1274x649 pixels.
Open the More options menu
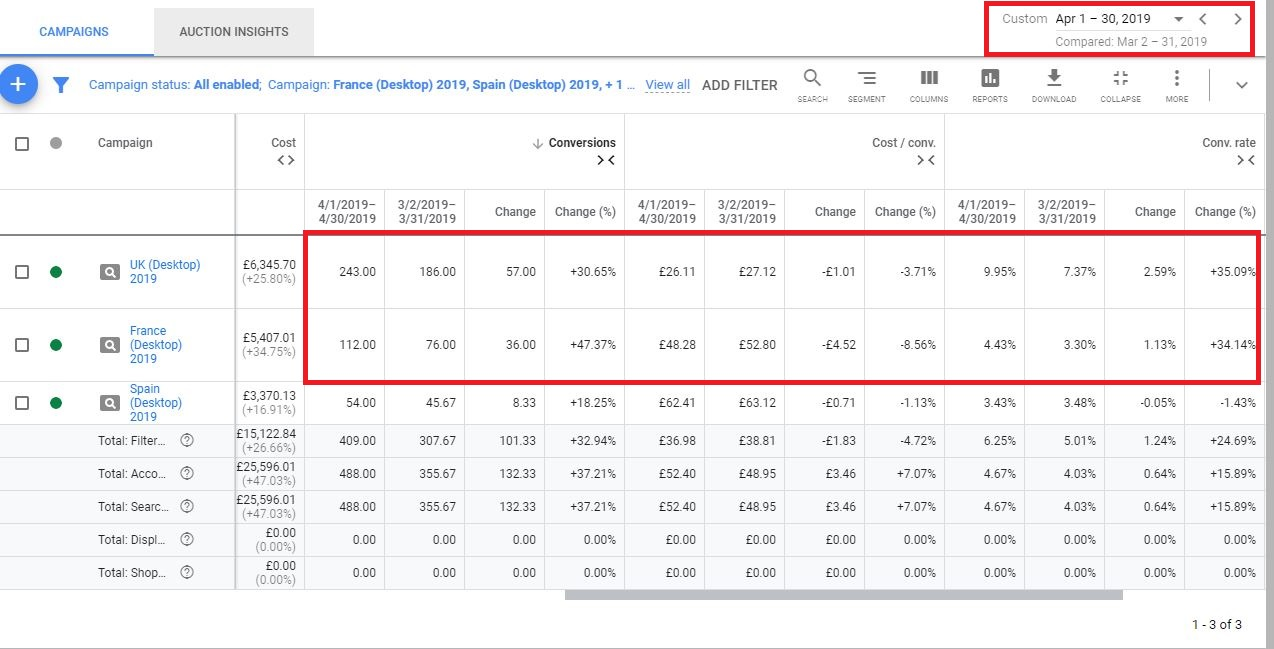coord(1177,79)
